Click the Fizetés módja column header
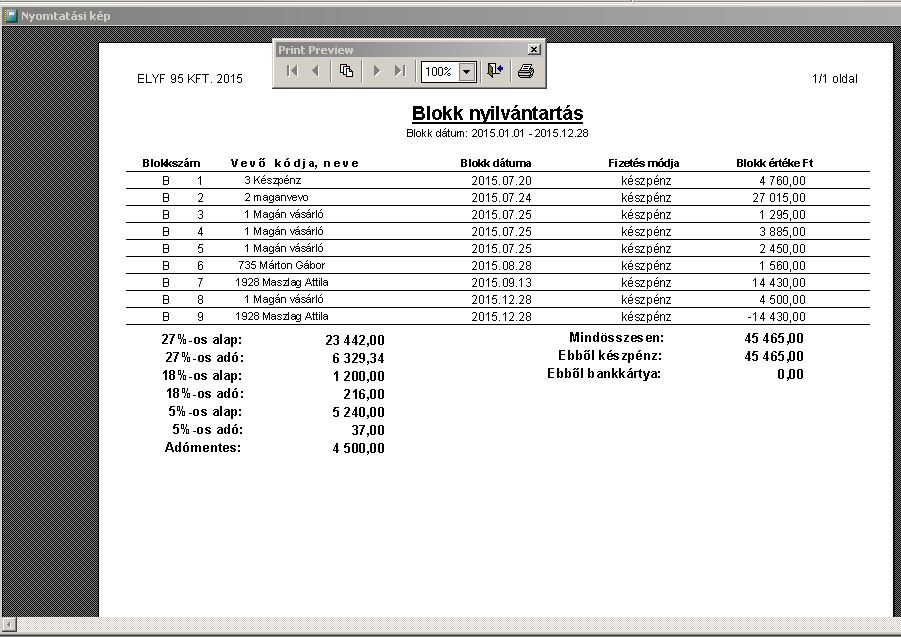Screen dimensions: 901x637 tap(644, 163)
